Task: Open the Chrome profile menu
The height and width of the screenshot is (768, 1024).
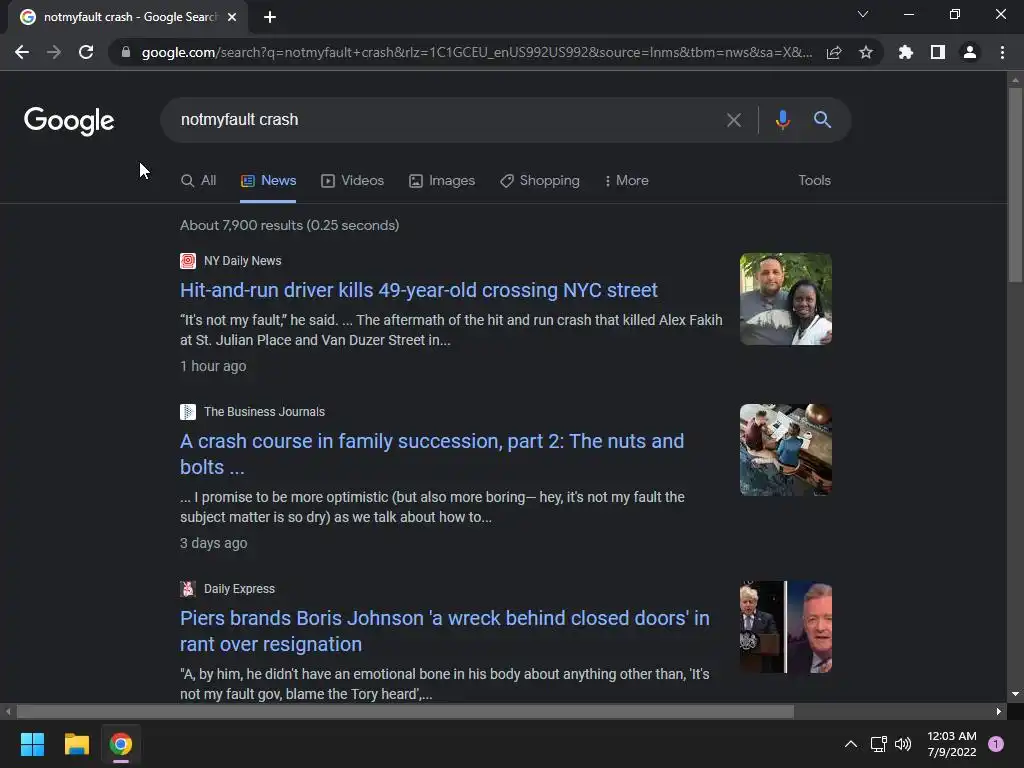Action: (970, 52)
